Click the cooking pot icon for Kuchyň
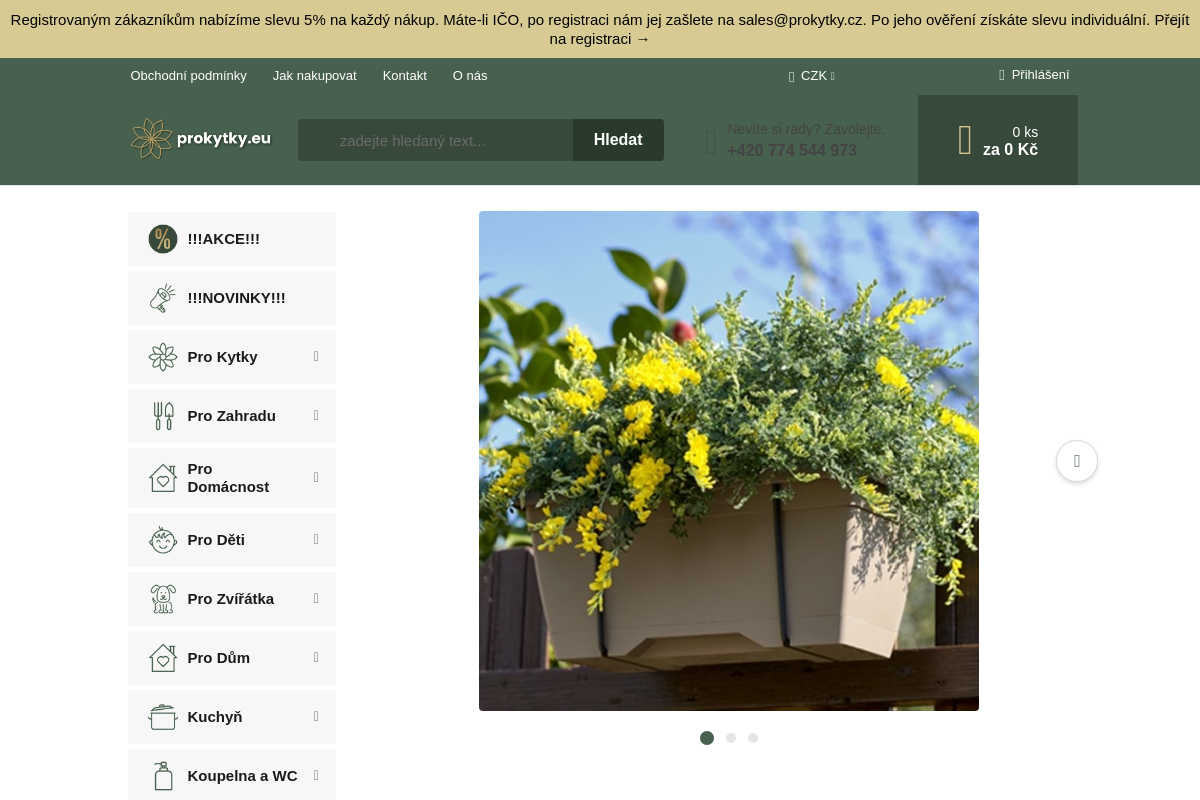This screenshot has width=1200, height=800. pos(163,717)
